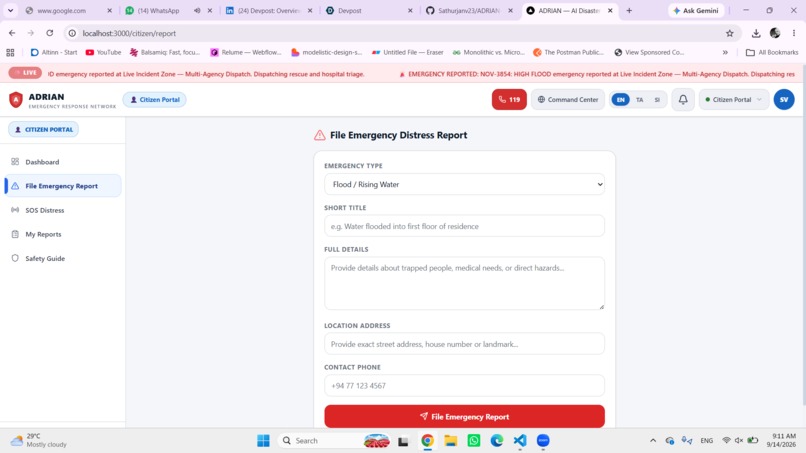Open the Balsamiq bookmark
Viewport: 806px width, 453px height.
pos(164,52)
